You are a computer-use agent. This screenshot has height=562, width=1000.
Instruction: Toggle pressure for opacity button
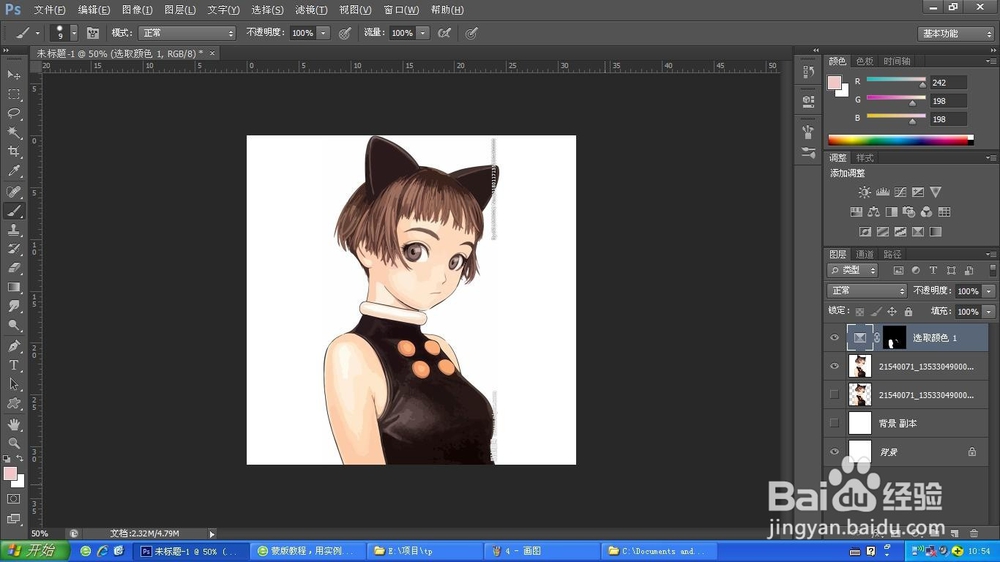pos(345,33)
